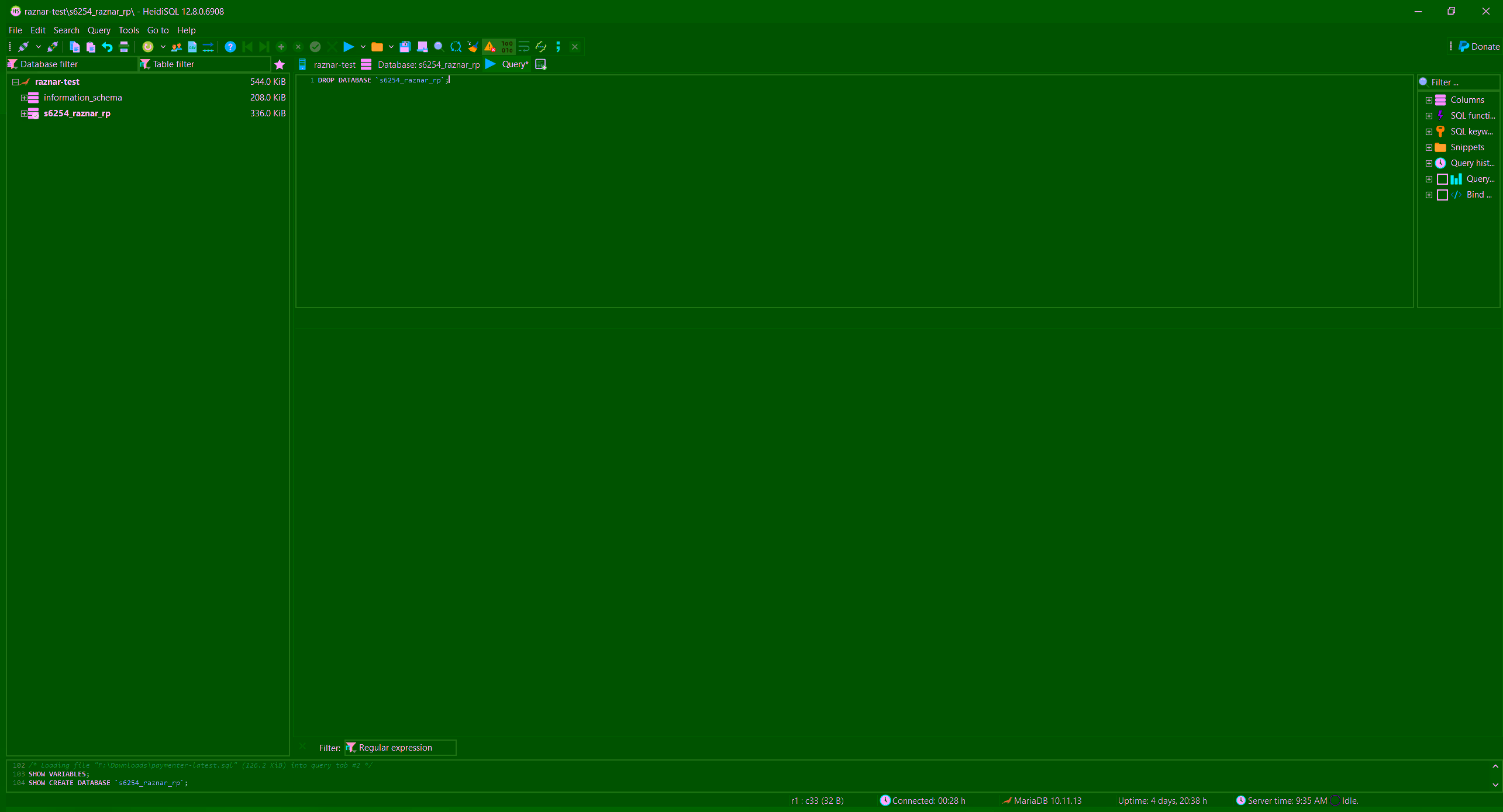This screenshot has width=1503, height=812.
Task: Select the Query* tab
Action: point(507,64)
